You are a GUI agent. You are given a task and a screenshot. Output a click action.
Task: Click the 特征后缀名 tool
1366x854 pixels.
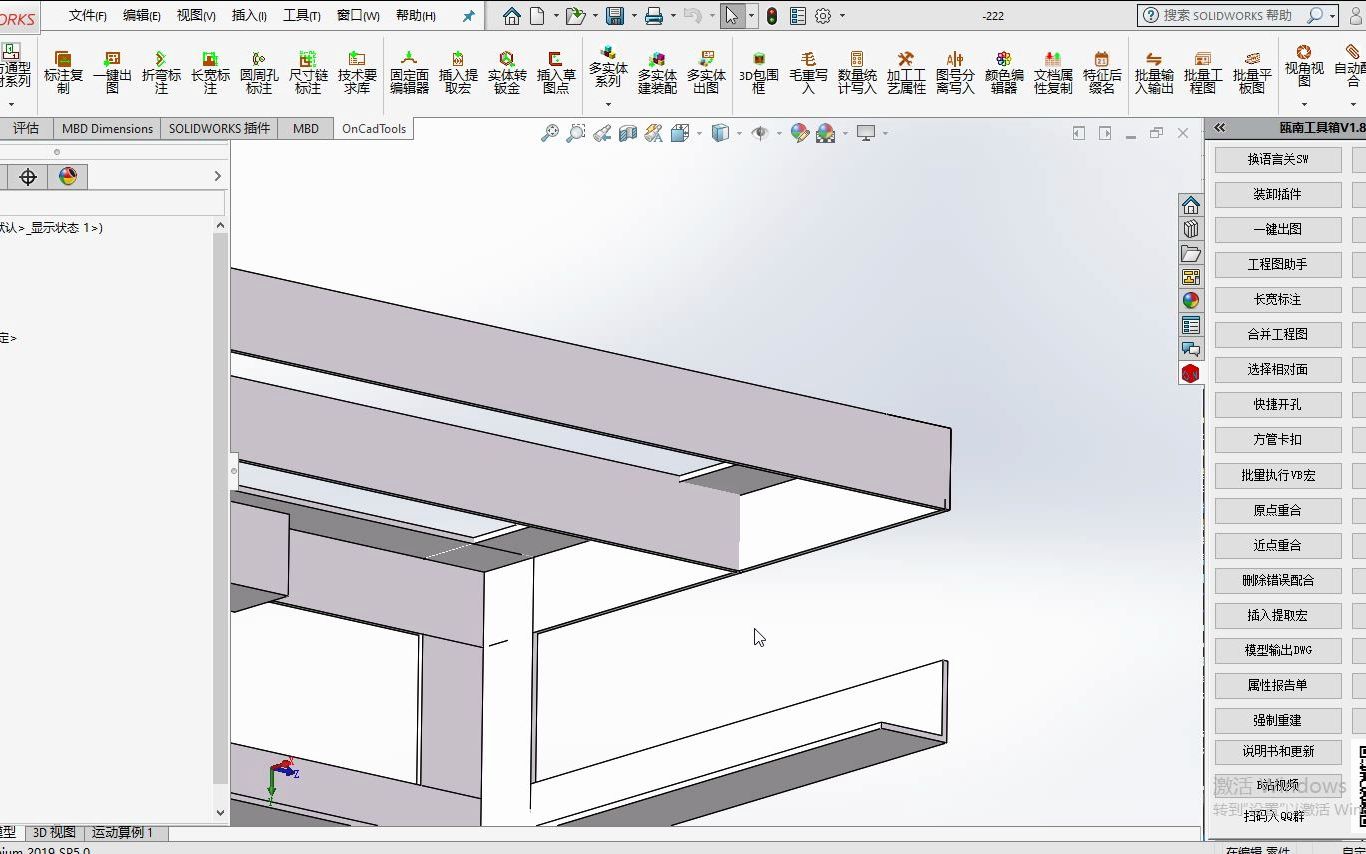(x=1102, y=72)
